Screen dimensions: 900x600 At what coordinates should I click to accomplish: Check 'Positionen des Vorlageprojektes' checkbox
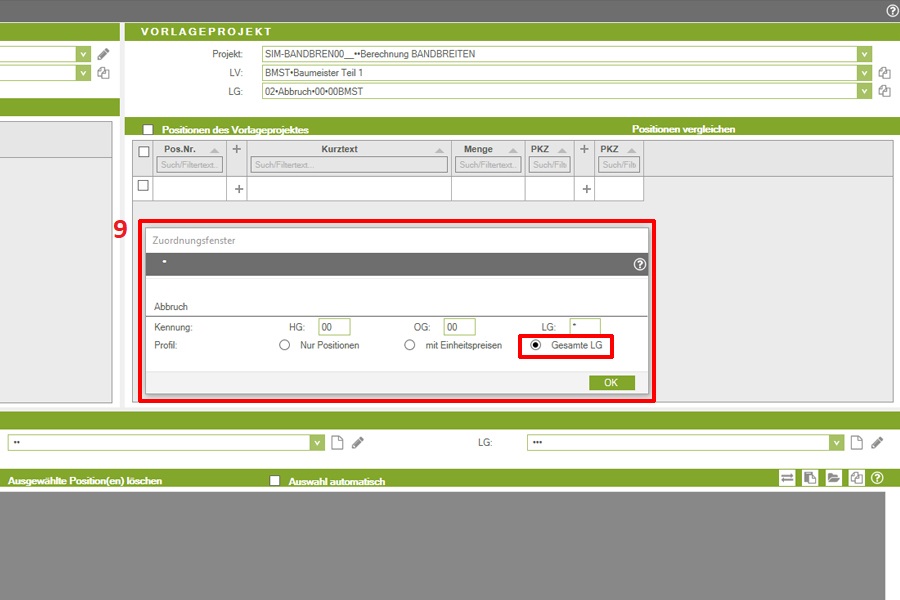[148, 130]
